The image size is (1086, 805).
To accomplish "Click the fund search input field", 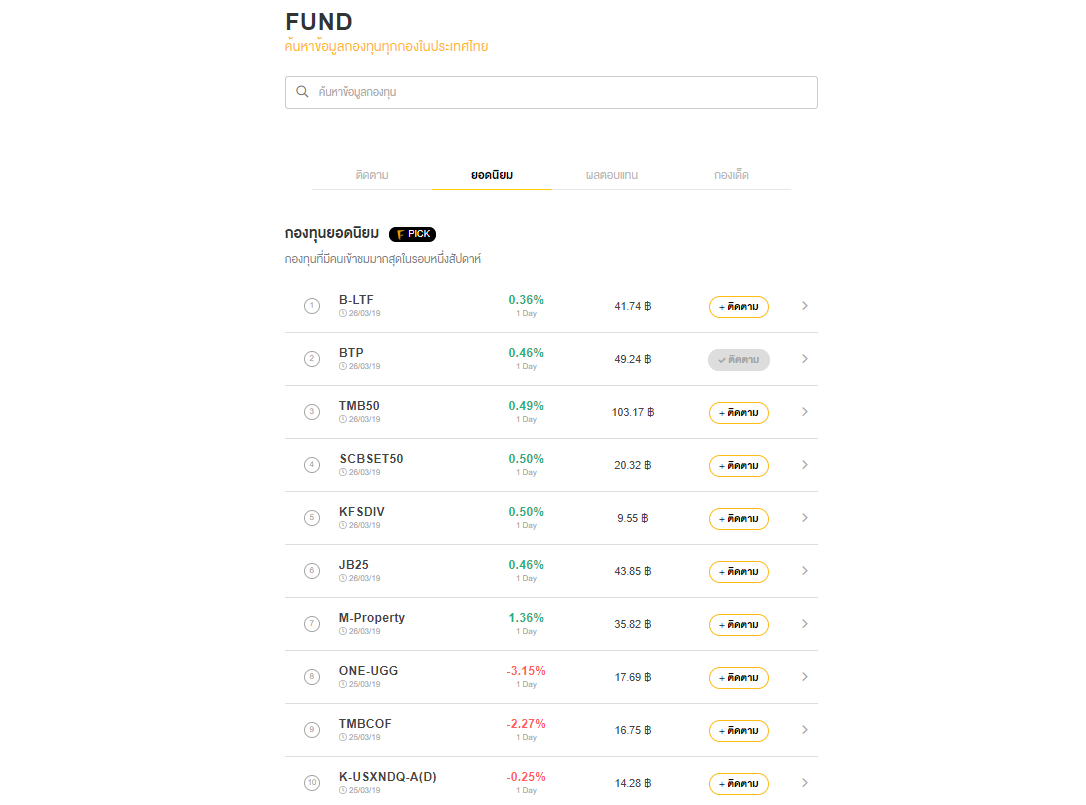I will tap(560, 92).
